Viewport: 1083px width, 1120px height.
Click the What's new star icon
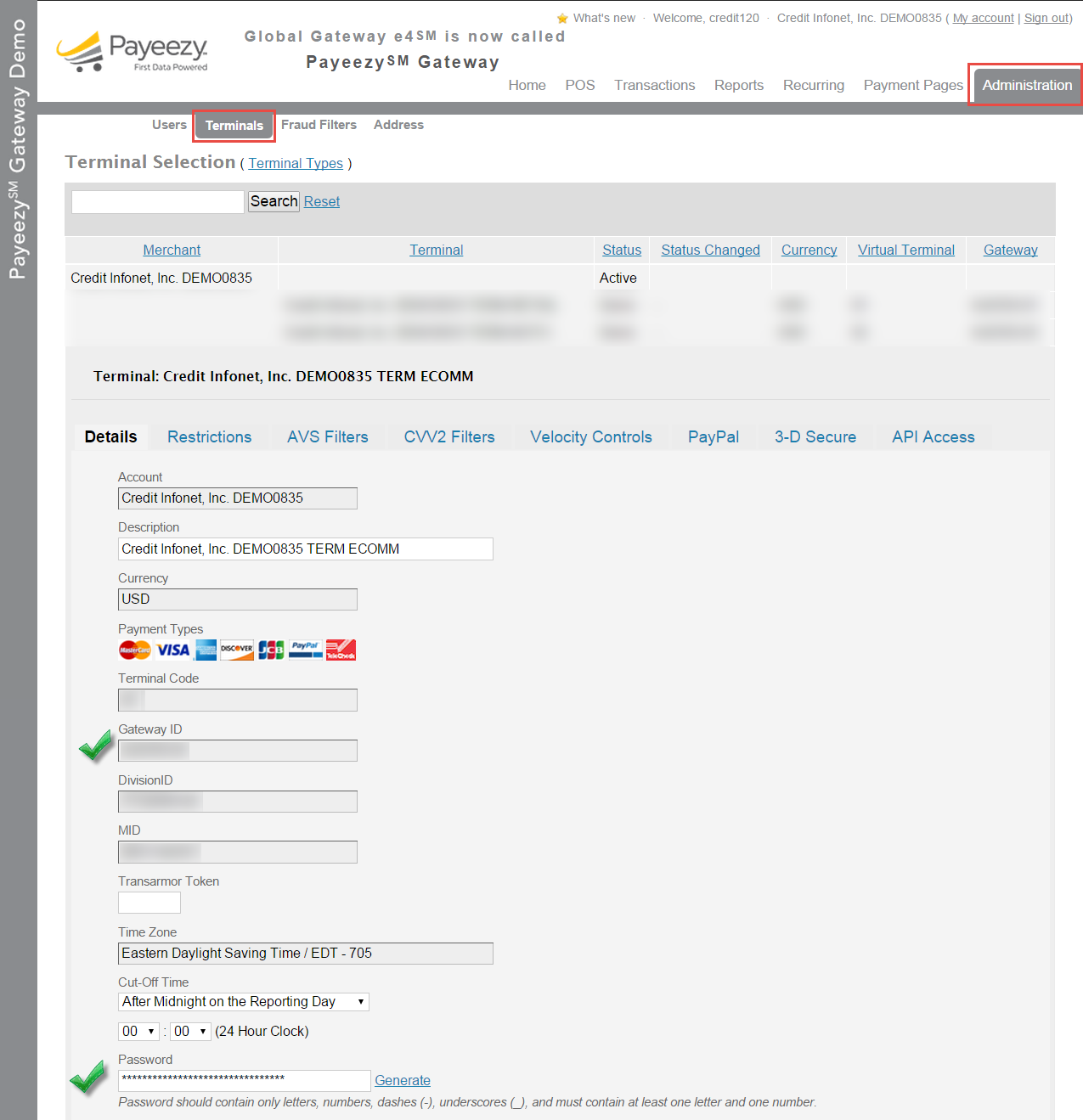click(561, 17)
